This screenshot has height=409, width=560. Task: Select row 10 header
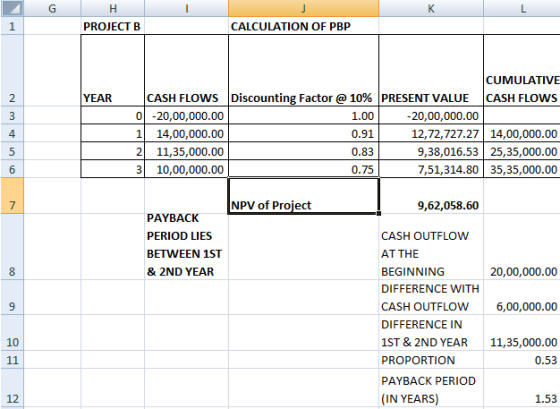pyautogui.click(x=12, y=333)
